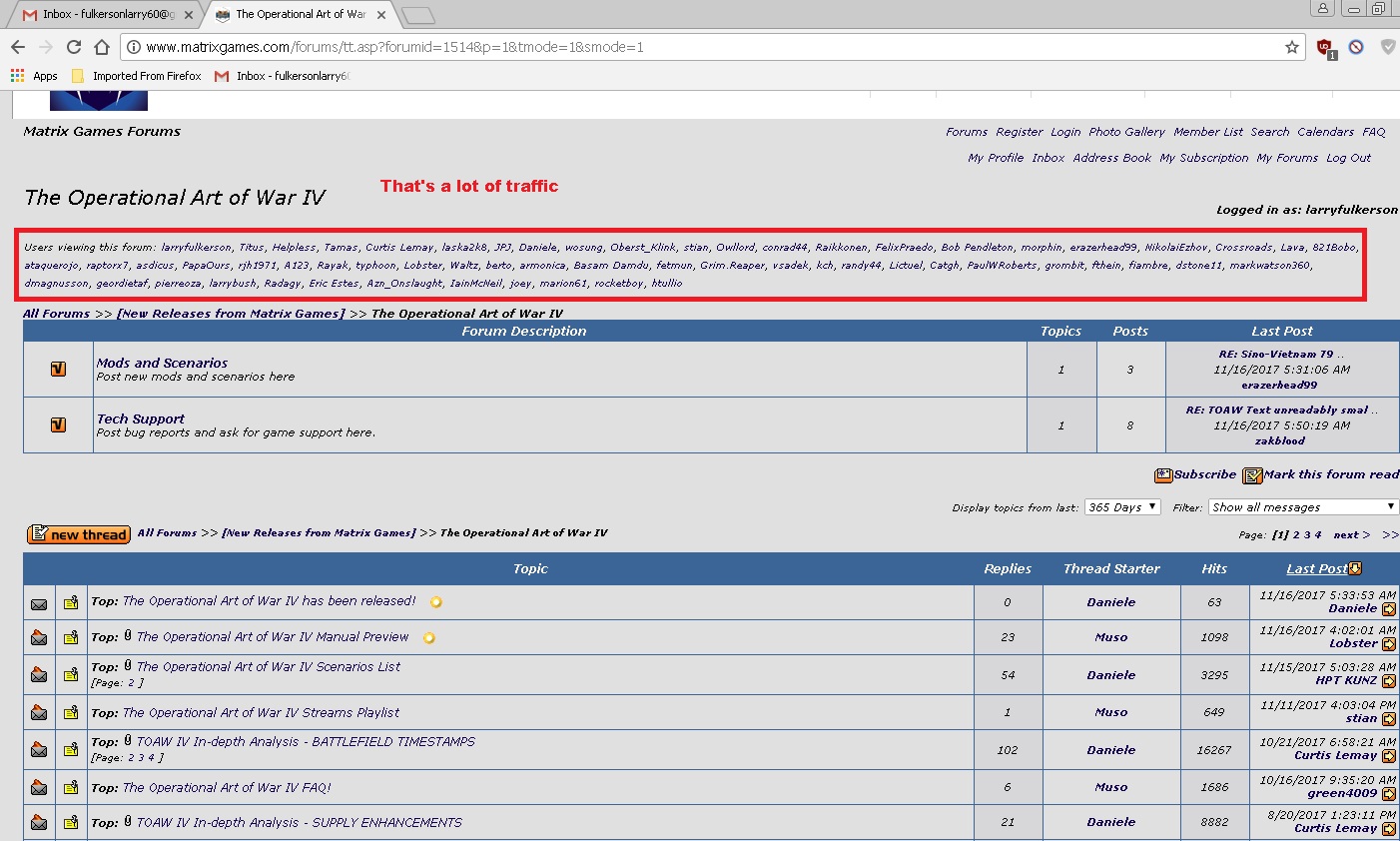Click the FAQ navigation link
Screen dimensions: 1400x841
click(x=1374, y=132)
